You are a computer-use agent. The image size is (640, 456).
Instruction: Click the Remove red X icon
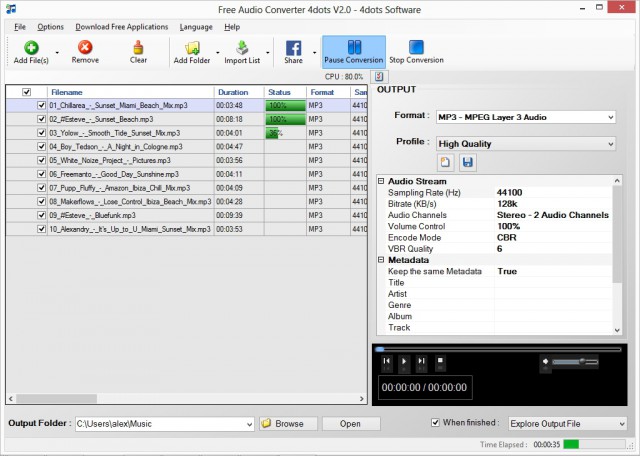point(85,47)
